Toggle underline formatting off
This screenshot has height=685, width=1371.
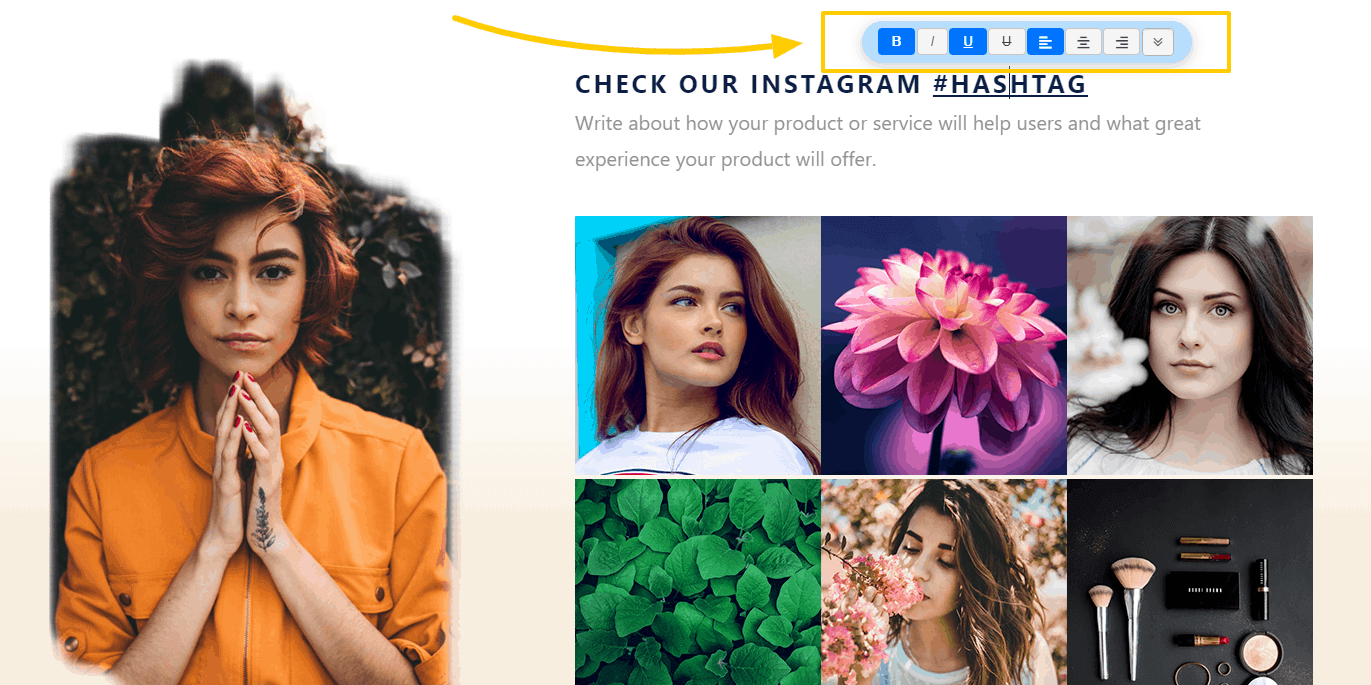968,42
